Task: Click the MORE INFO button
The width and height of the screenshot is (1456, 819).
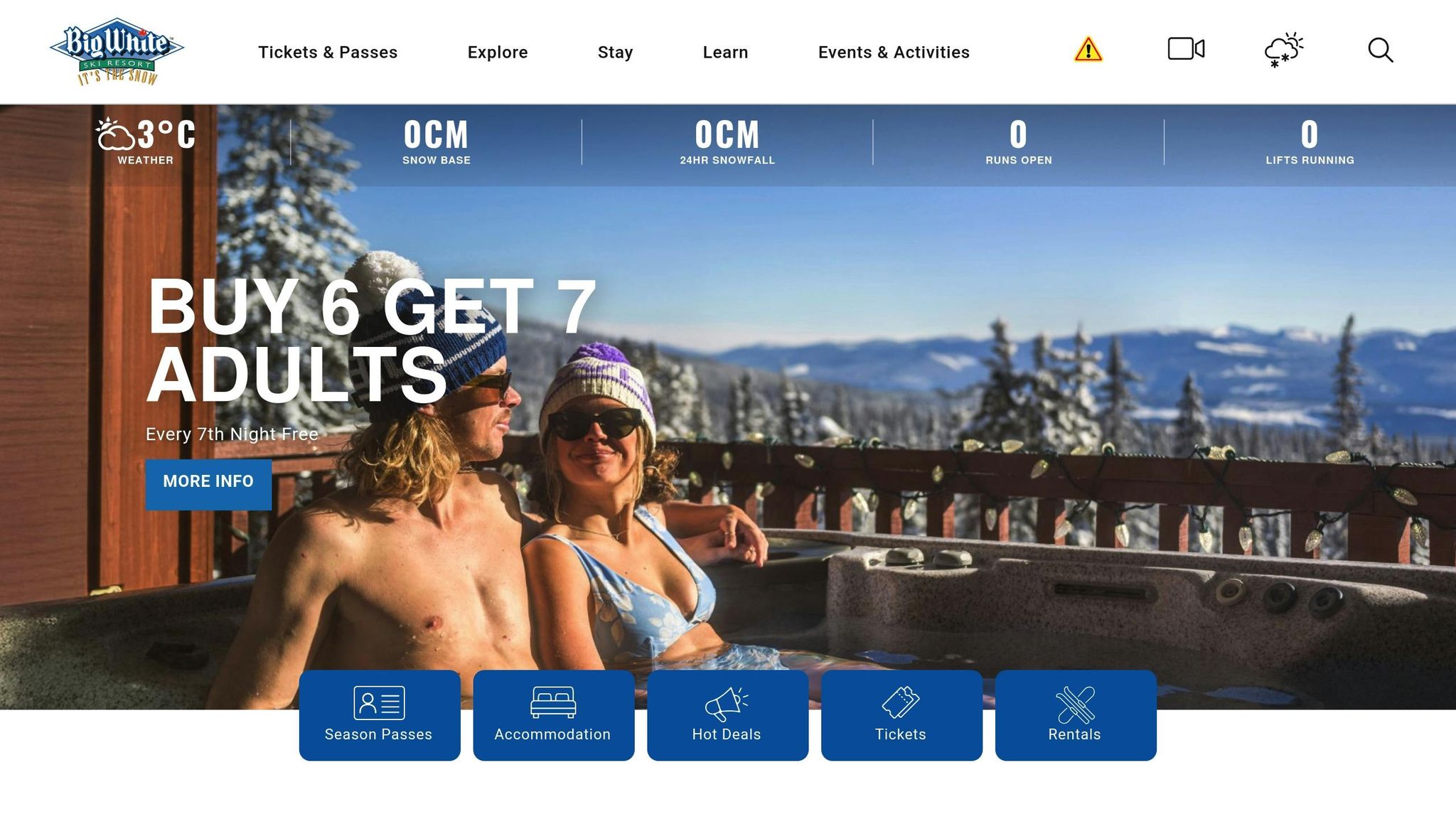Action: [x=208, y=484]
